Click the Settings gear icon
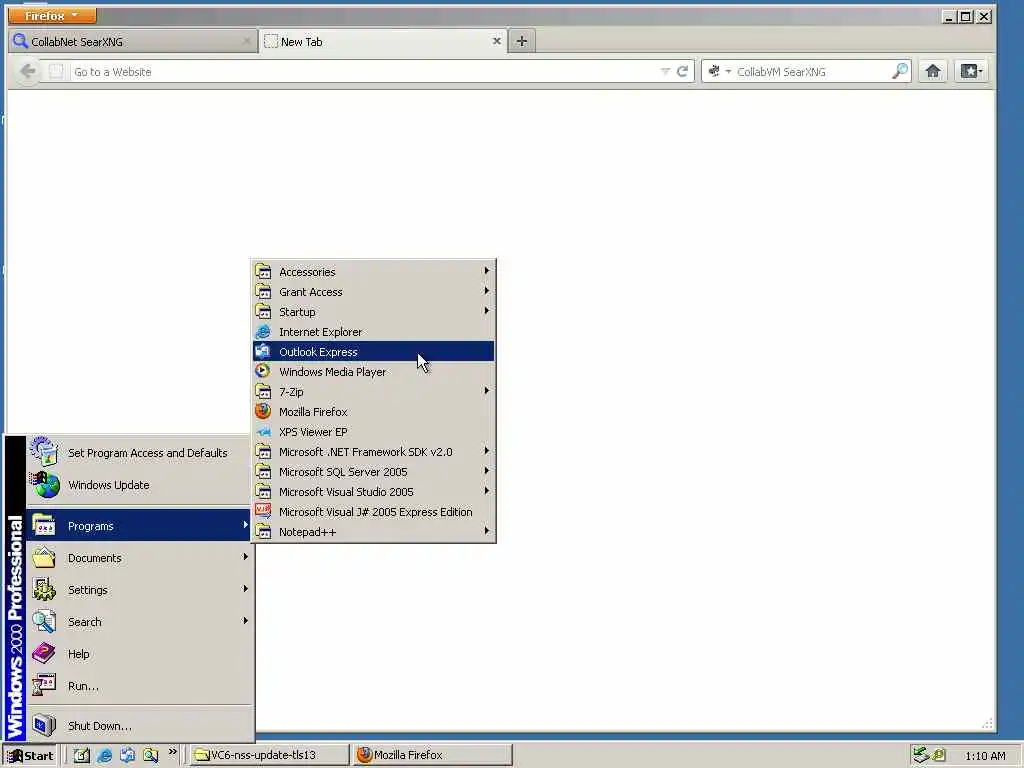 coord(44,590)
